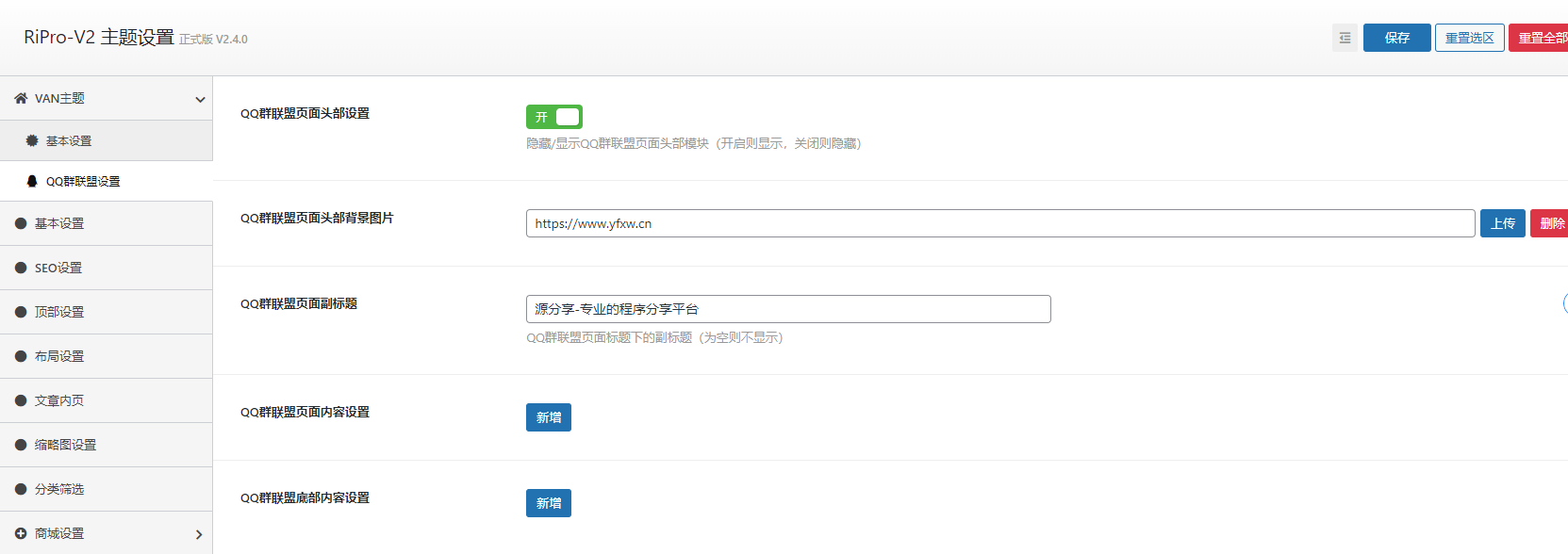The width and height of the screenshot is (1568, 554).
Task: Click 上传 to upload background image
Action: 1503,223
